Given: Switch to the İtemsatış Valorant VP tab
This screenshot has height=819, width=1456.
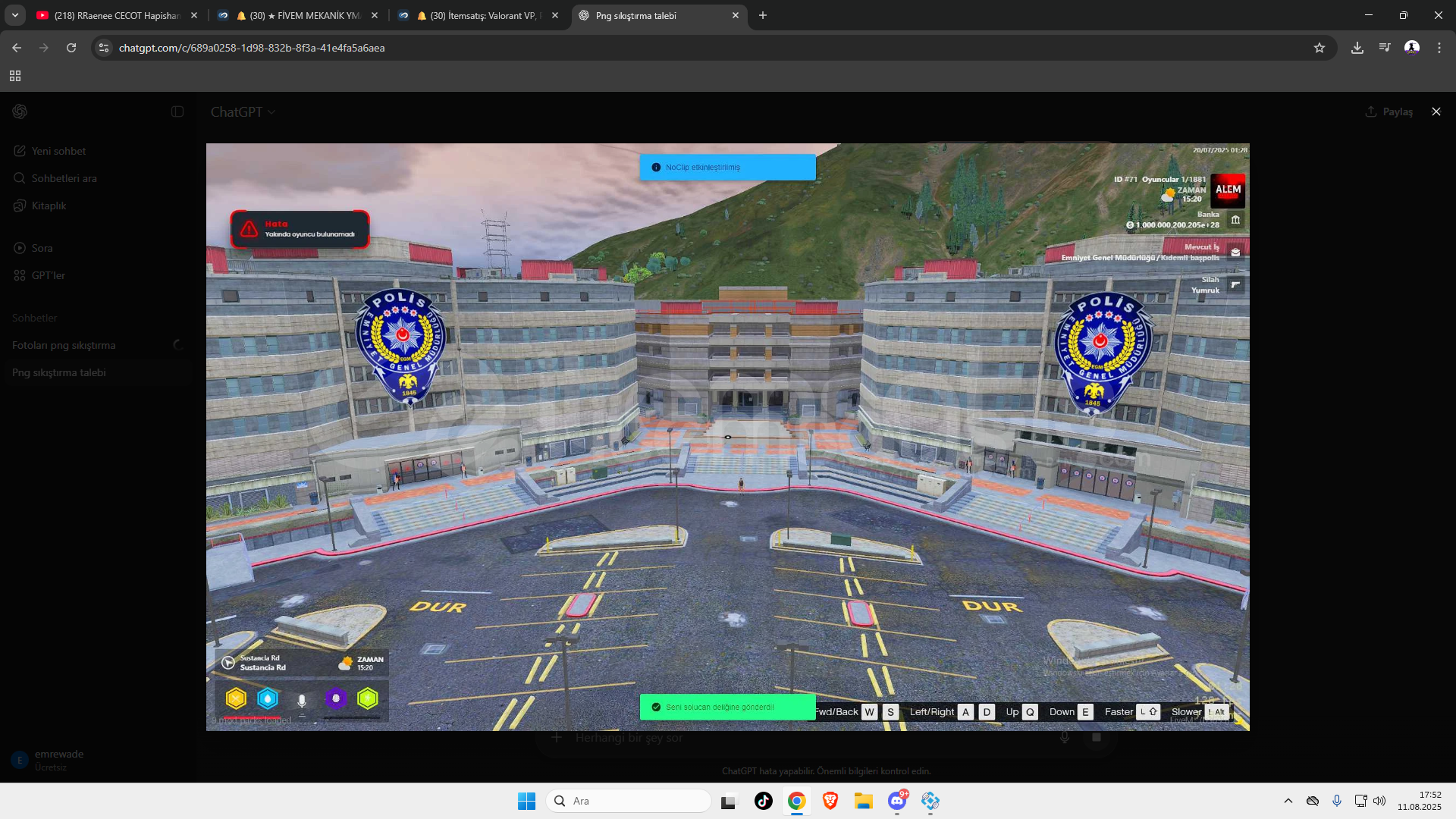Looking at the screenshot, I should coord(478,15).
